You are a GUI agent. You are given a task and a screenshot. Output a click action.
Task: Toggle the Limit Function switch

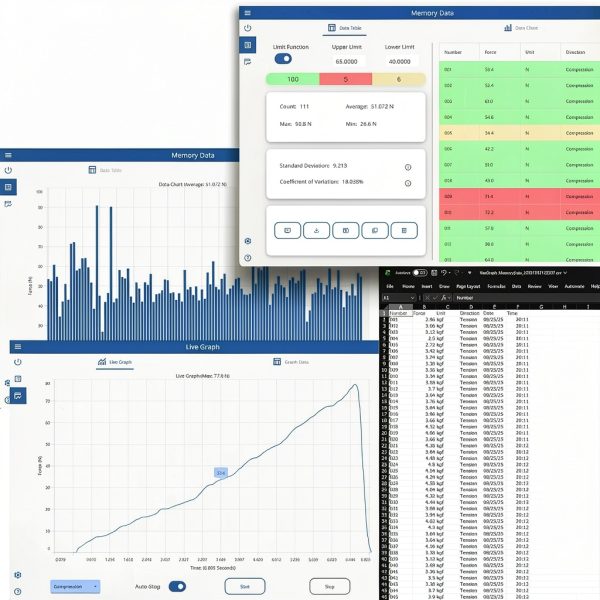[x=283, y=59]
